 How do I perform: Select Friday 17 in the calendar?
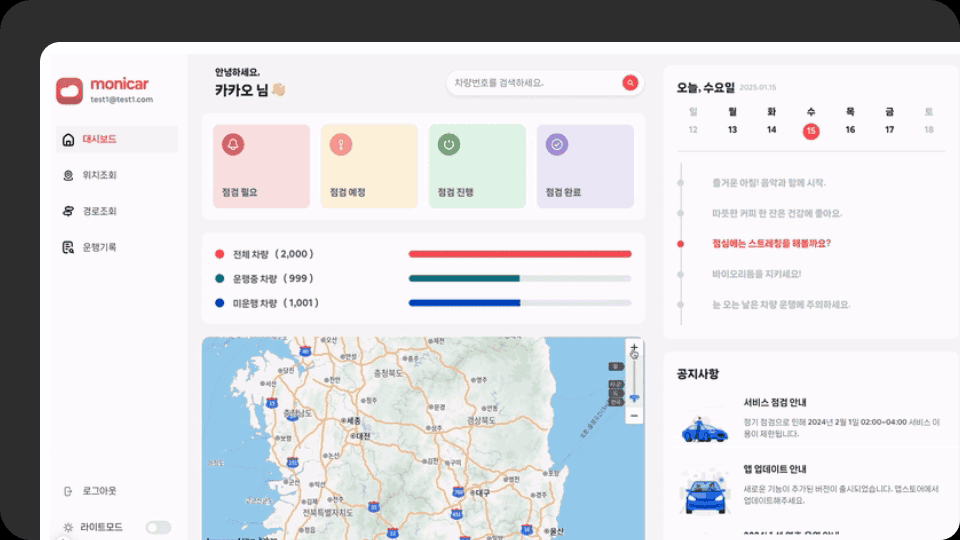(x=890, y=130)
